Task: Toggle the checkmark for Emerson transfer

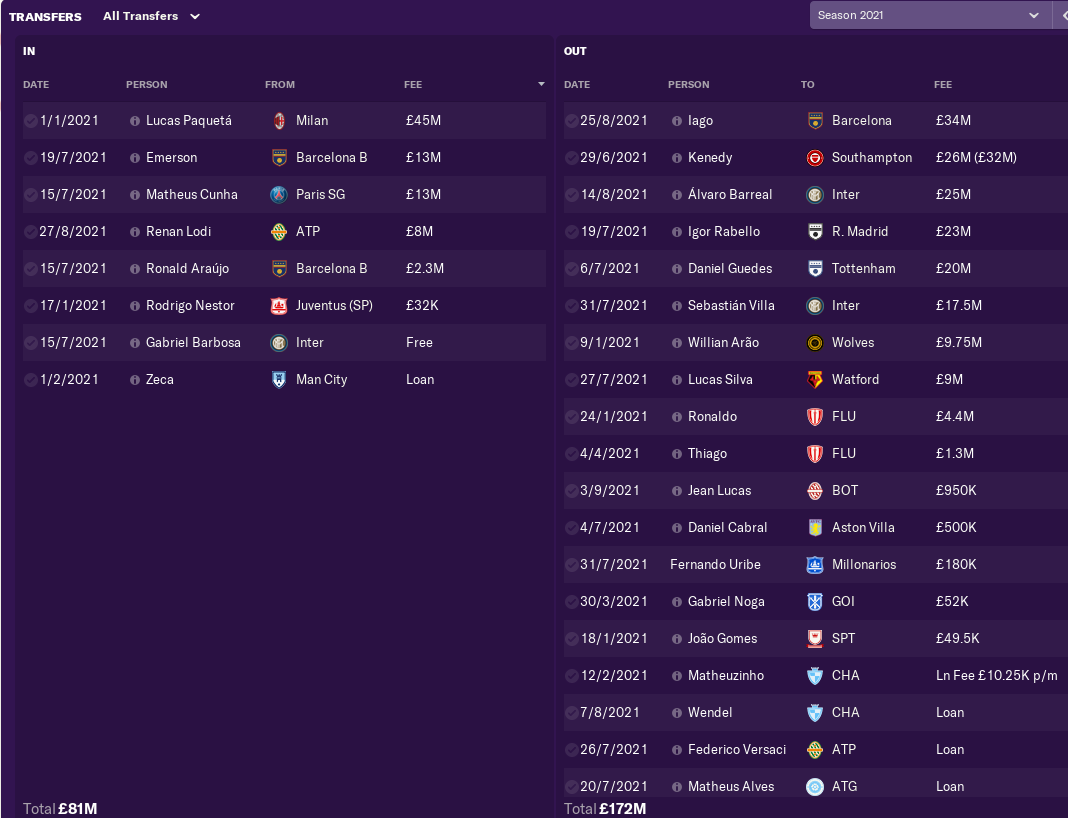Action: (31, 158)
